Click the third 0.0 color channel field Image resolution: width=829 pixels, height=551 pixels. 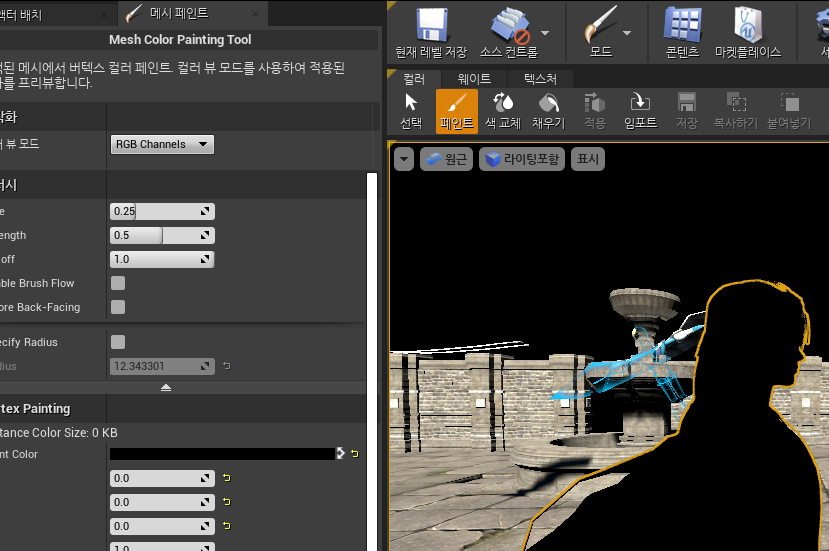pyautogui.click(x=162, y=526)
